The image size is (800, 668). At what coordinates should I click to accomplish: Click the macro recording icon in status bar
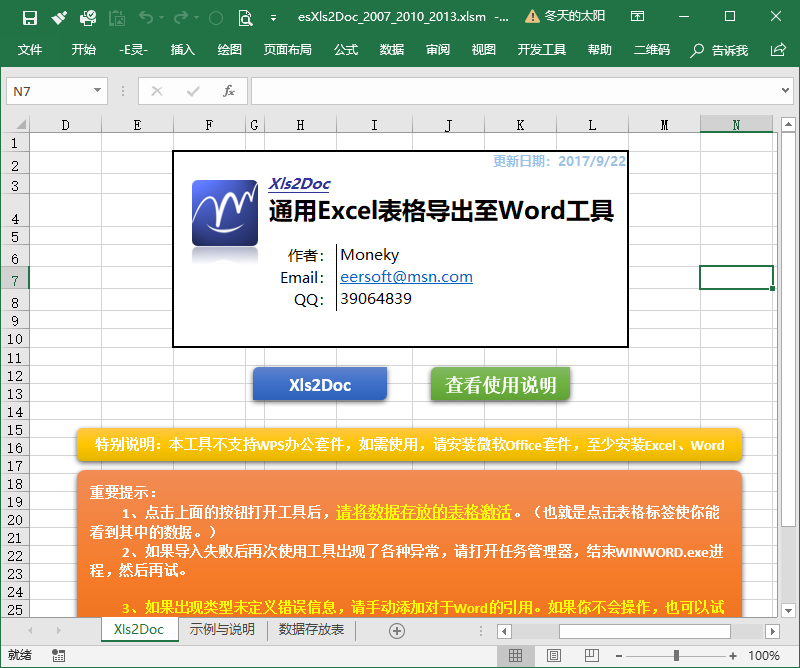coord(58,655)
